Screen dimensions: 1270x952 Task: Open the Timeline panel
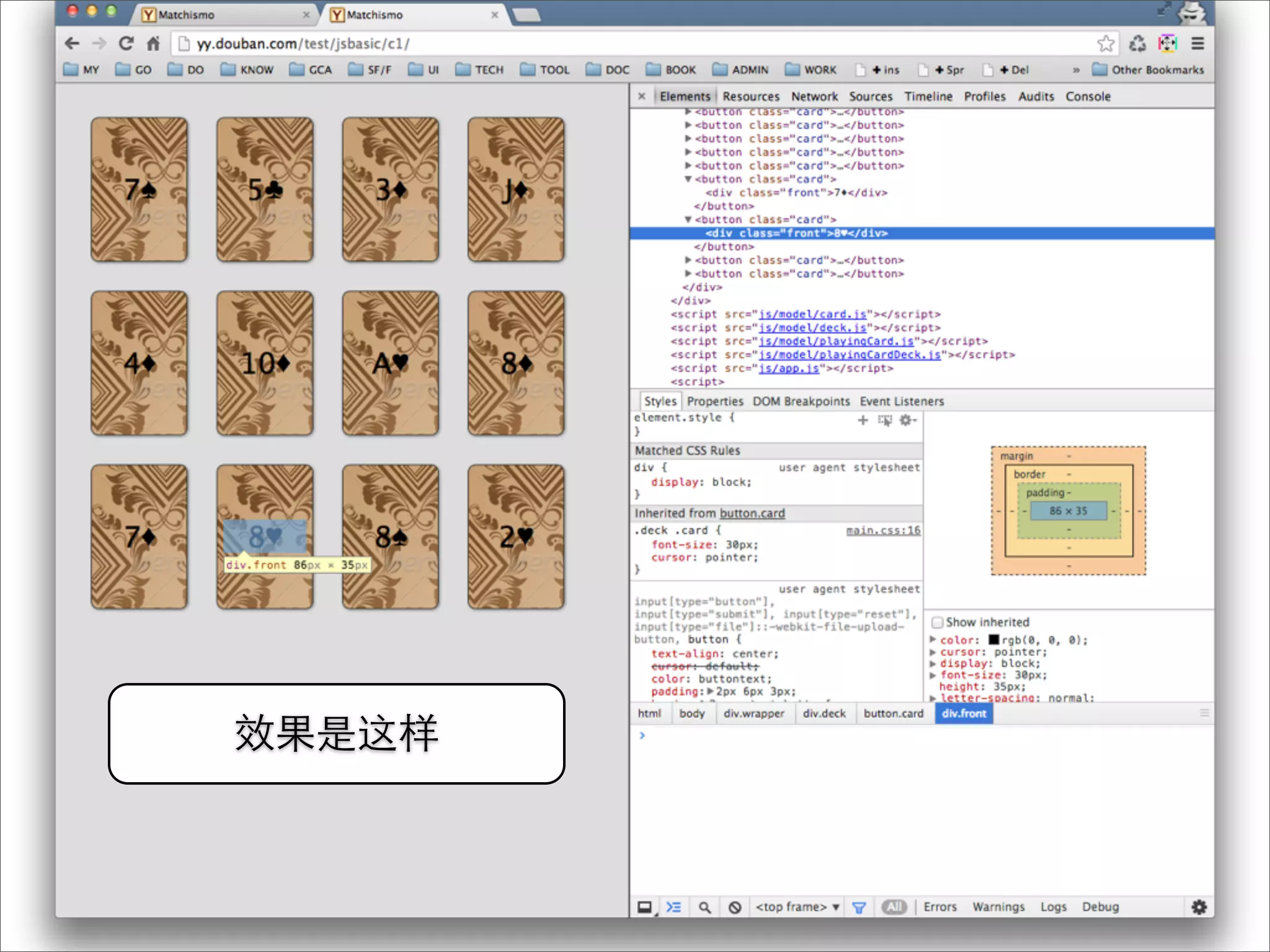[x=928, y=96]
